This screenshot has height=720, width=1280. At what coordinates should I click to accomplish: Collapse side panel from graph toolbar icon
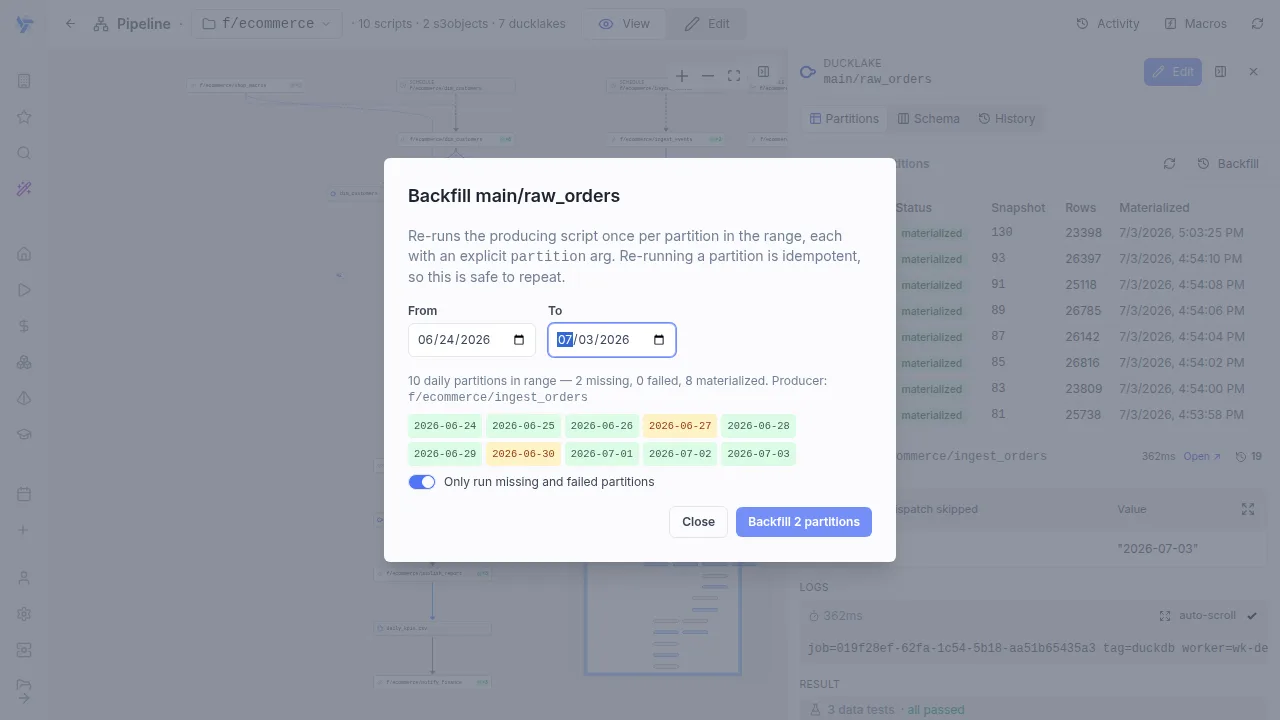(763, 72)
